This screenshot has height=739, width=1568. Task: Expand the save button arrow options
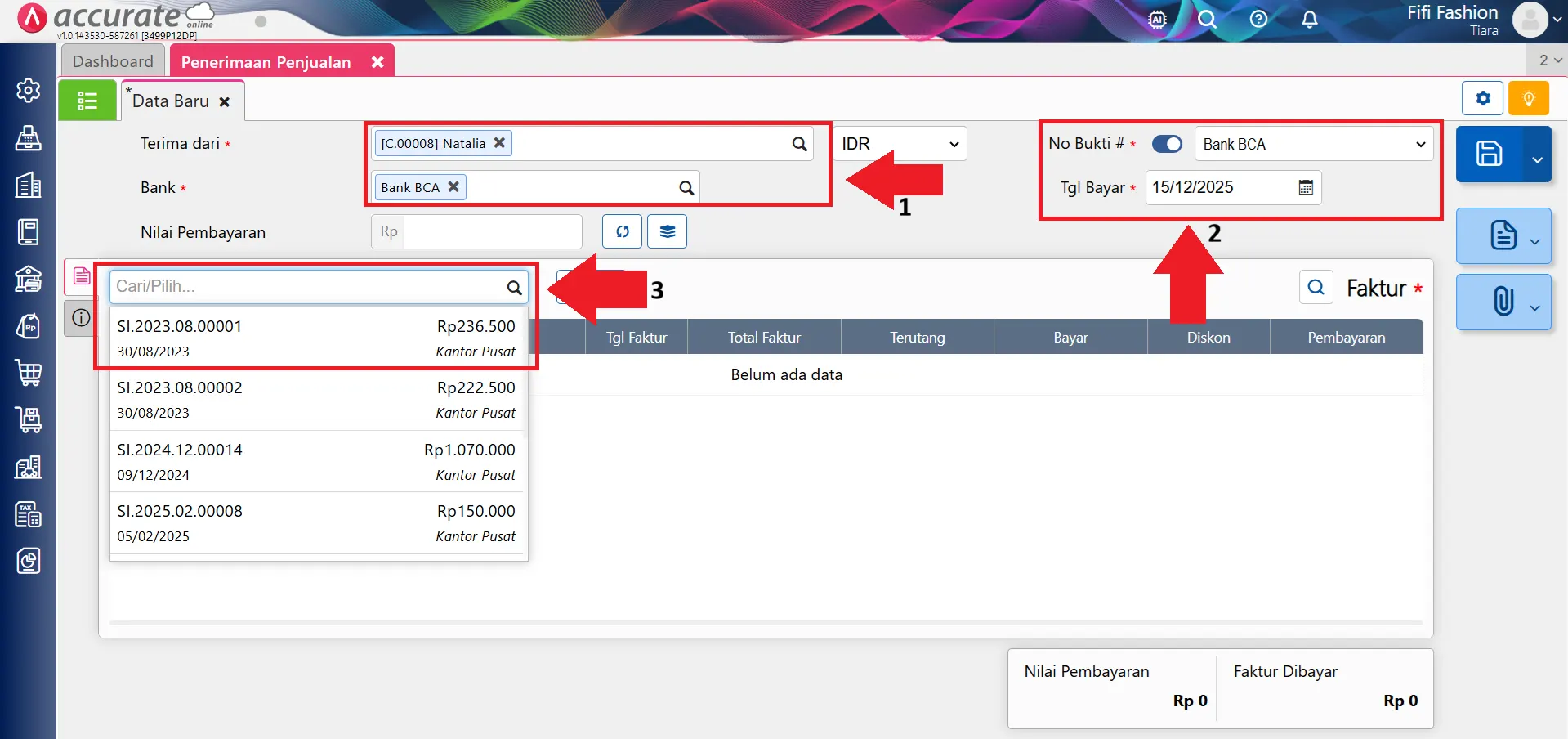point(1537,159)
